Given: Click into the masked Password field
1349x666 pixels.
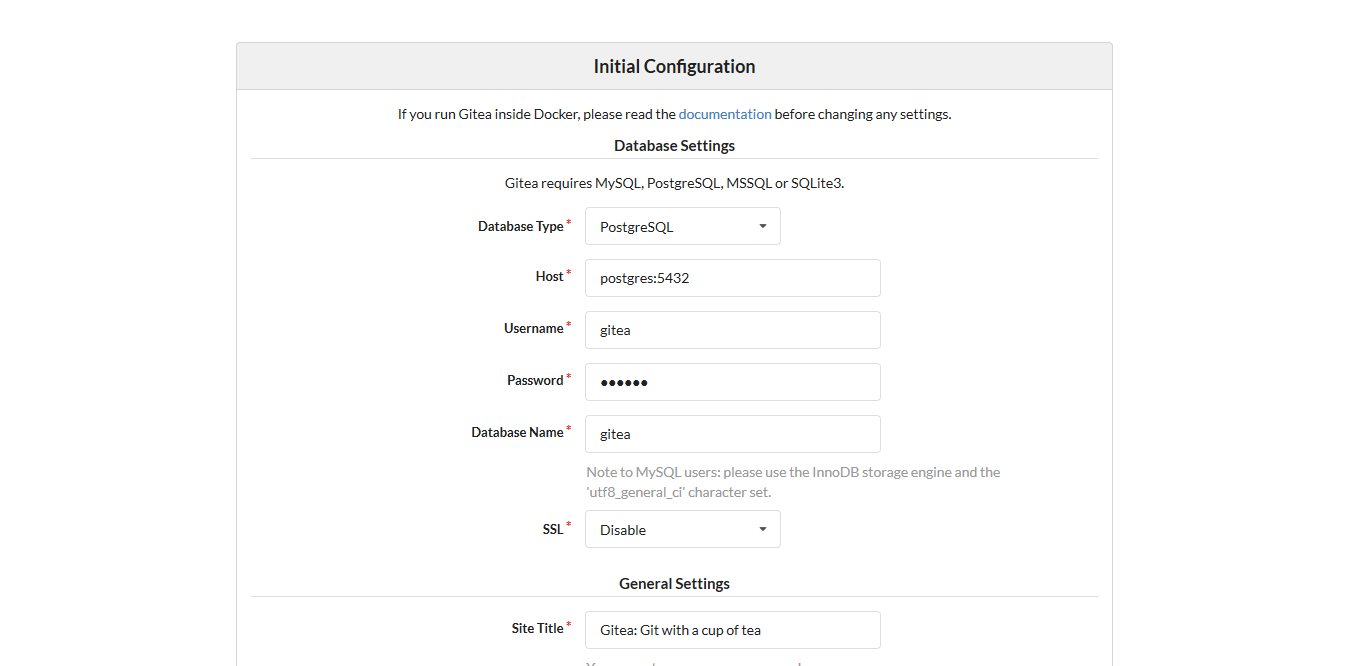Looking at the screenshot, I should pos(732,382).
